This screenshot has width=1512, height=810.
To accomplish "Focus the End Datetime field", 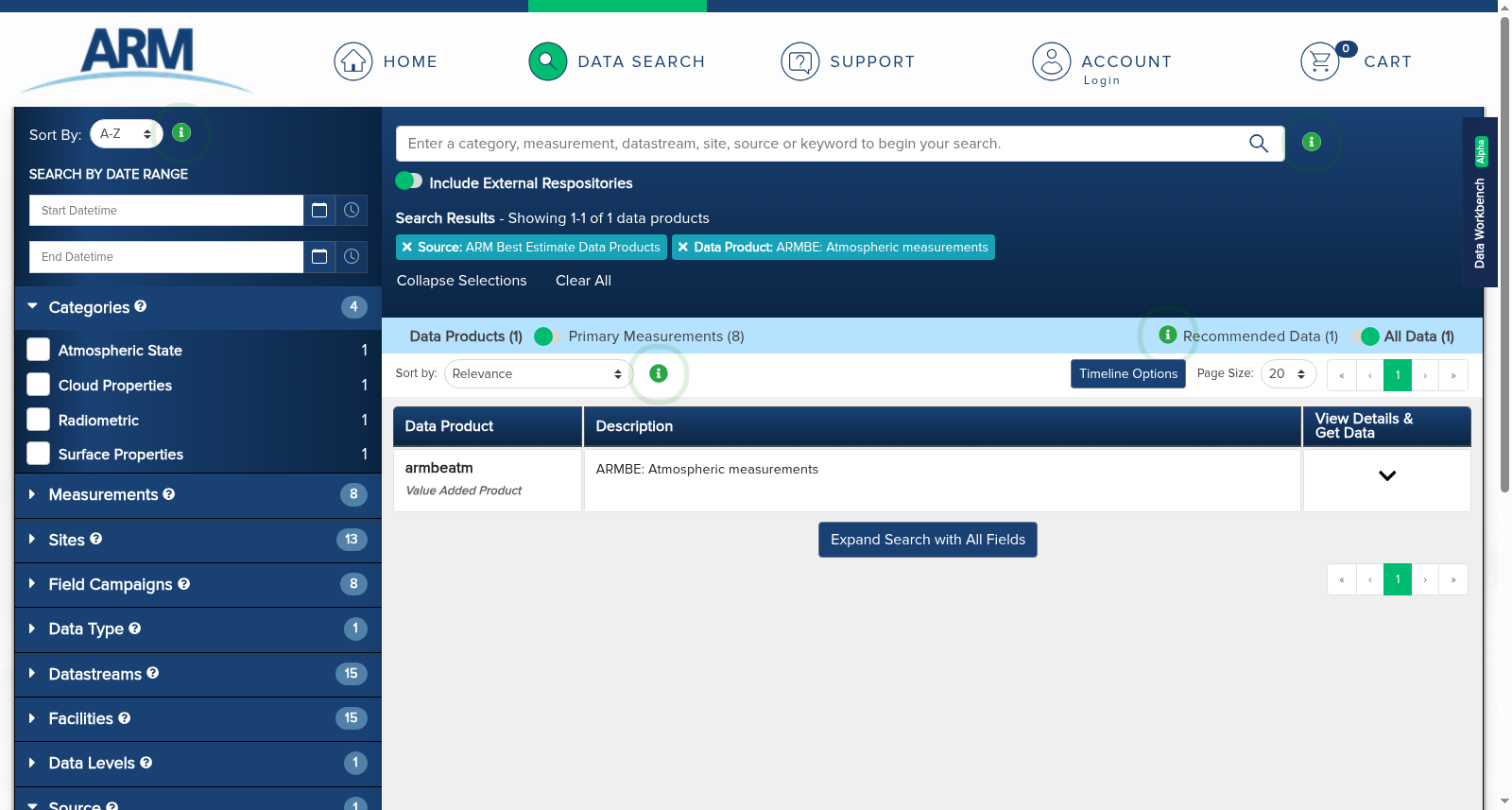I will [x=166, y=256].
